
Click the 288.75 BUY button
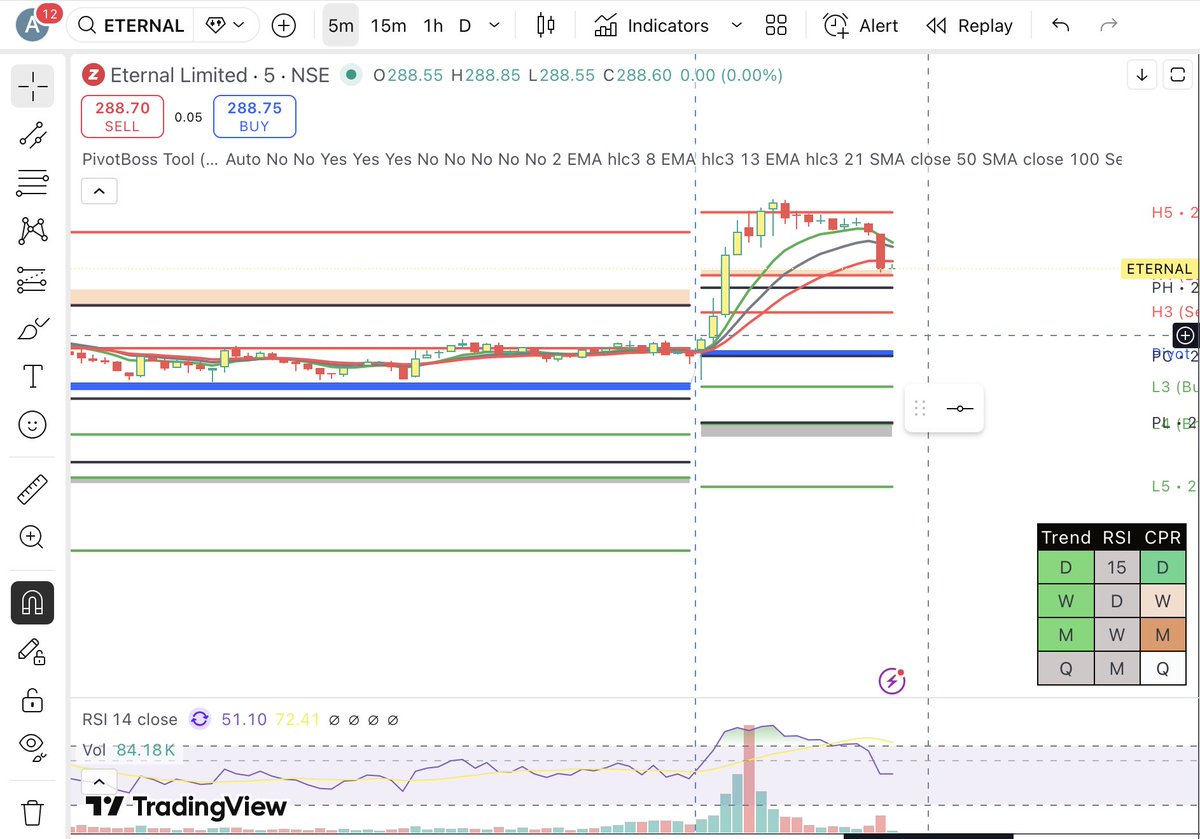[x=254, y=116]
